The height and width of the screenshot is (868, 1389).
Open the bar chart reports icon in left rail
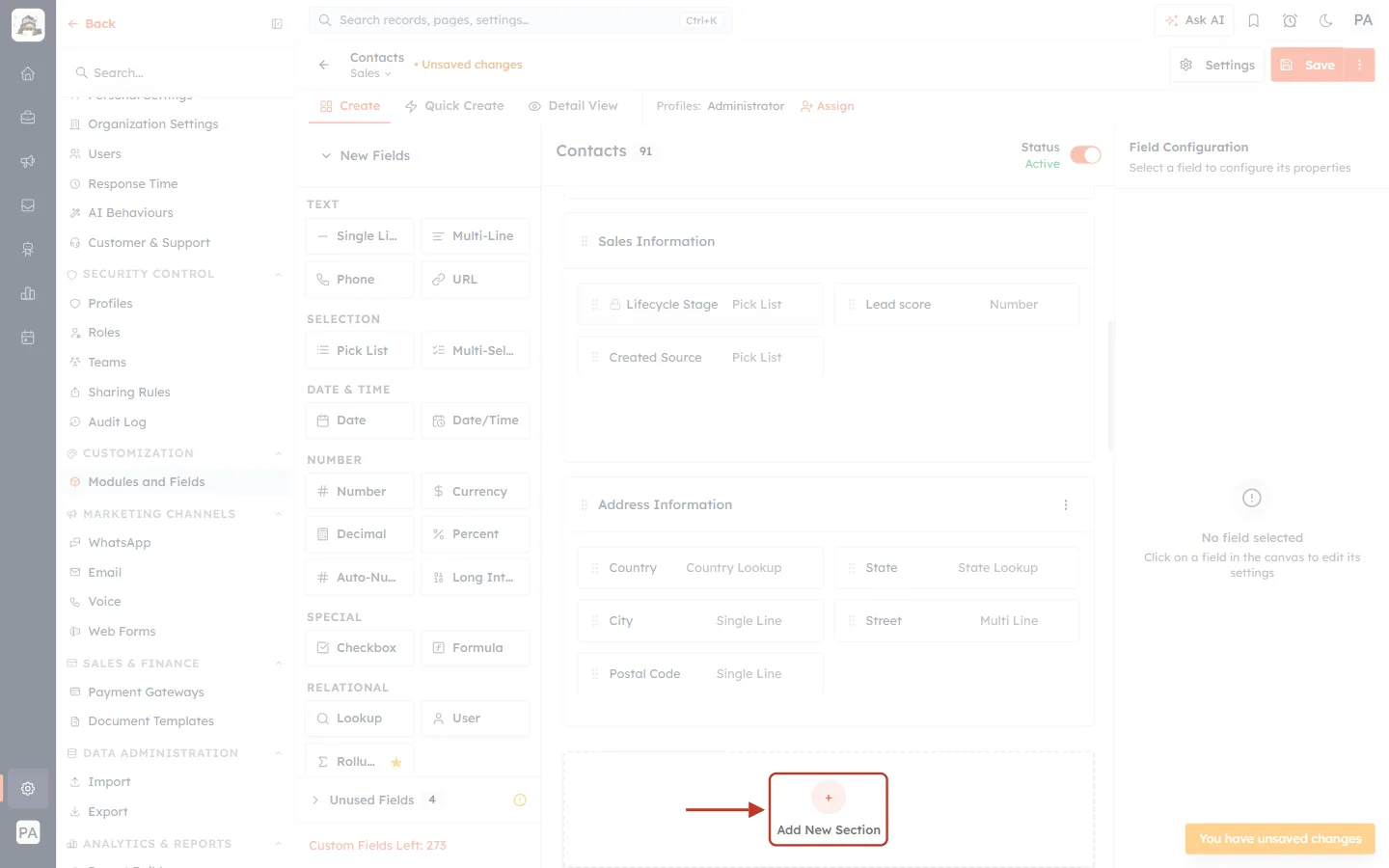tap(28, 293)
